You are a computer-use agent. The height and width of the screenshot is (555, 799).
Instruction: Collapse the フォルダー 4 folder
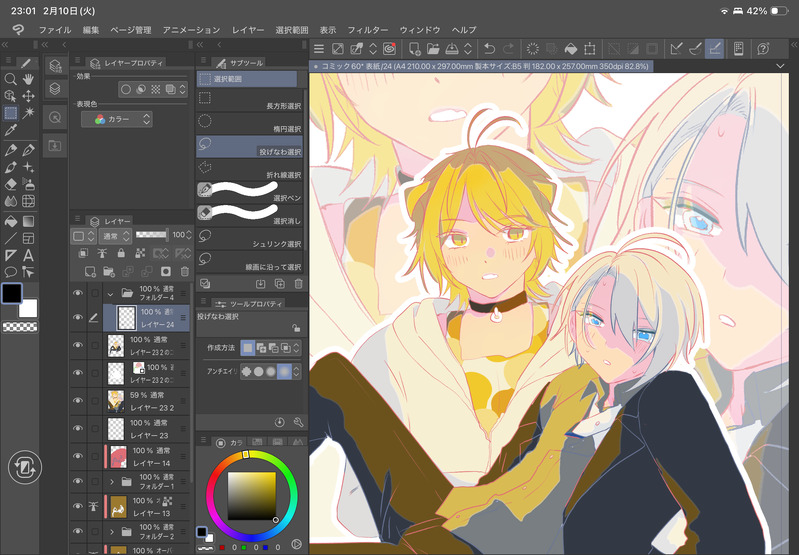click(x=111, y=294)
